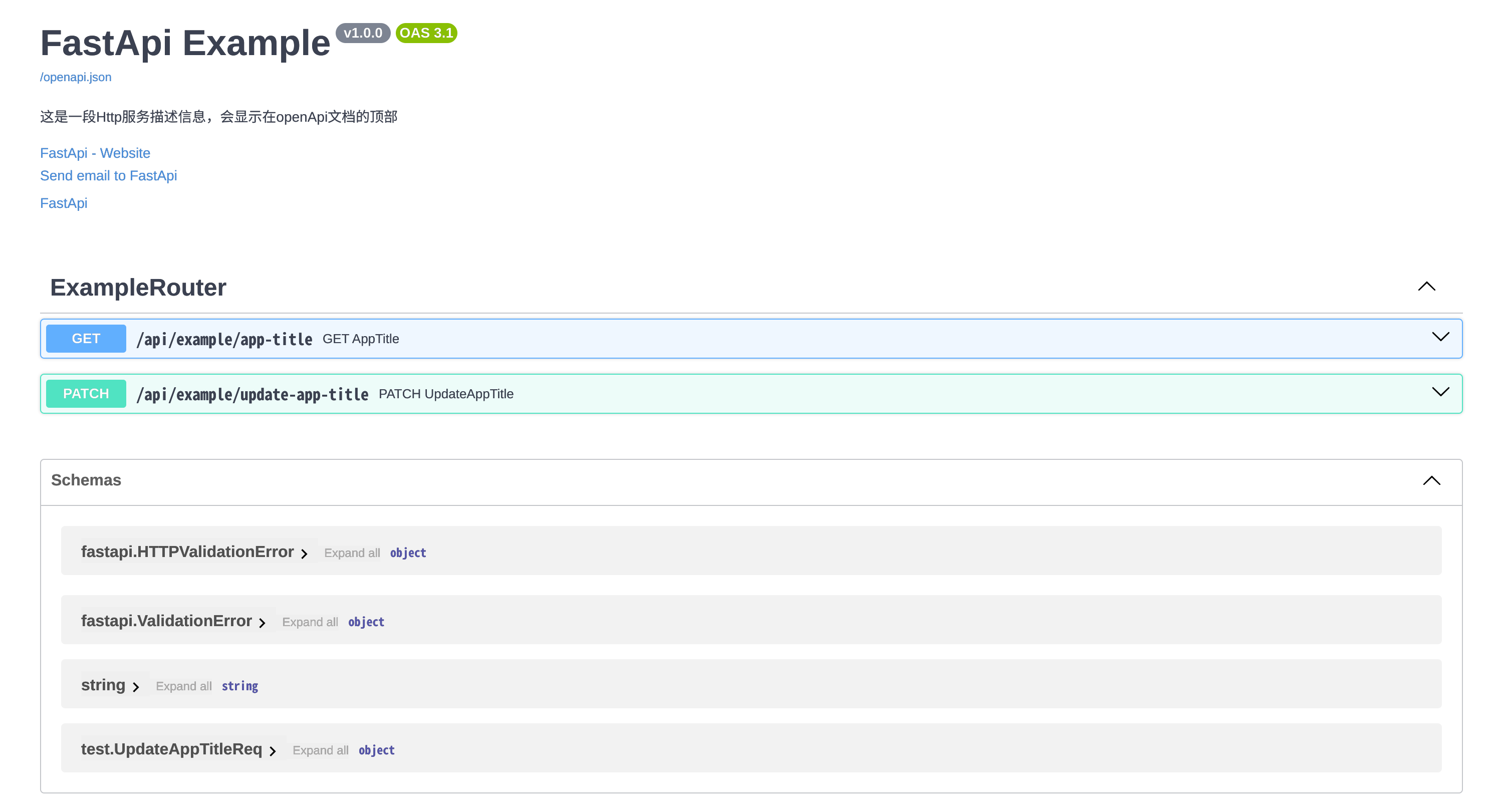Click the GET AppTitle summary text

pos(361,339)
